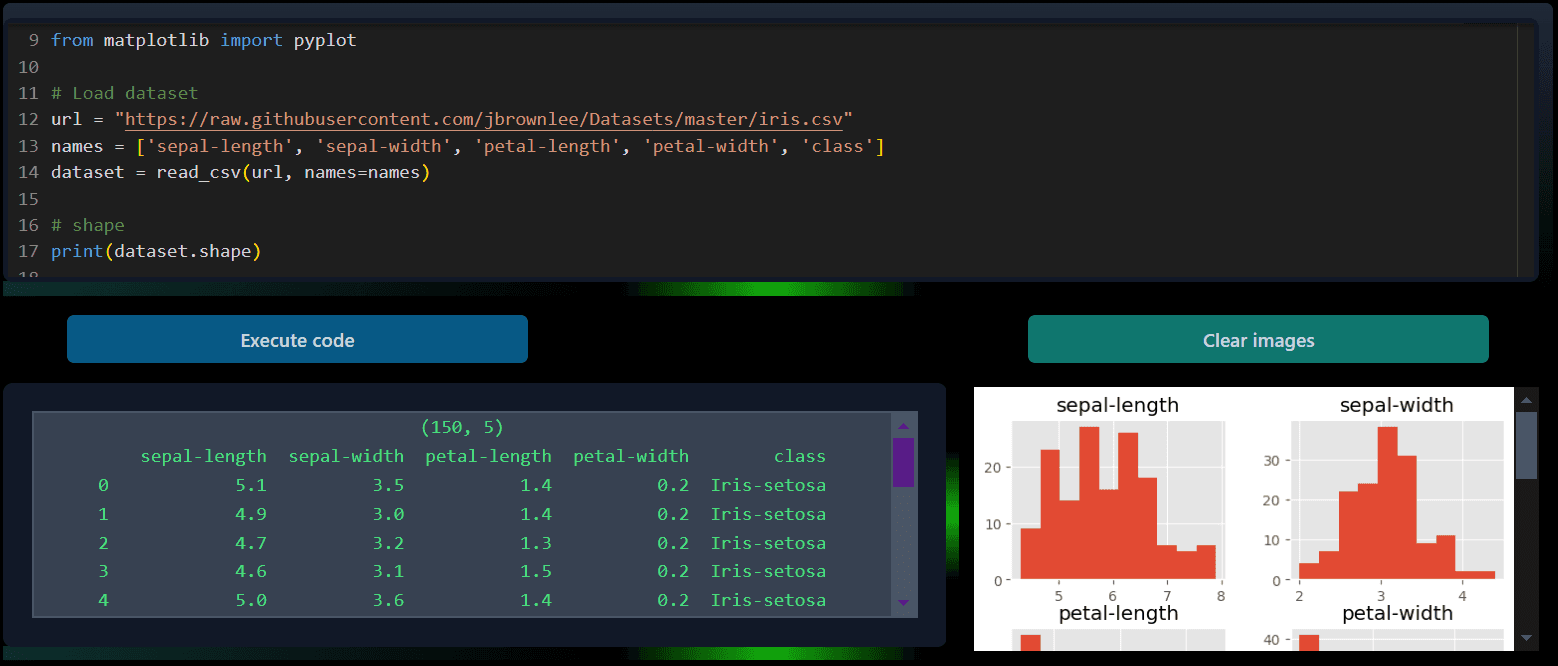Click the 'pyplot' import on line 9
The height and width of the screenshot is (666, 1558).
click(x=325, y=41)
